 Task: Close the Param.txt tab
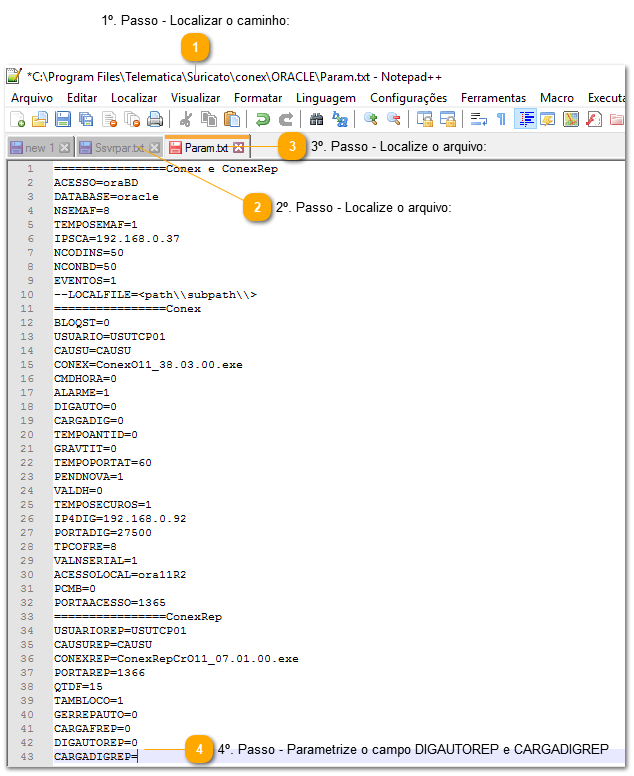tap(239, 147)
